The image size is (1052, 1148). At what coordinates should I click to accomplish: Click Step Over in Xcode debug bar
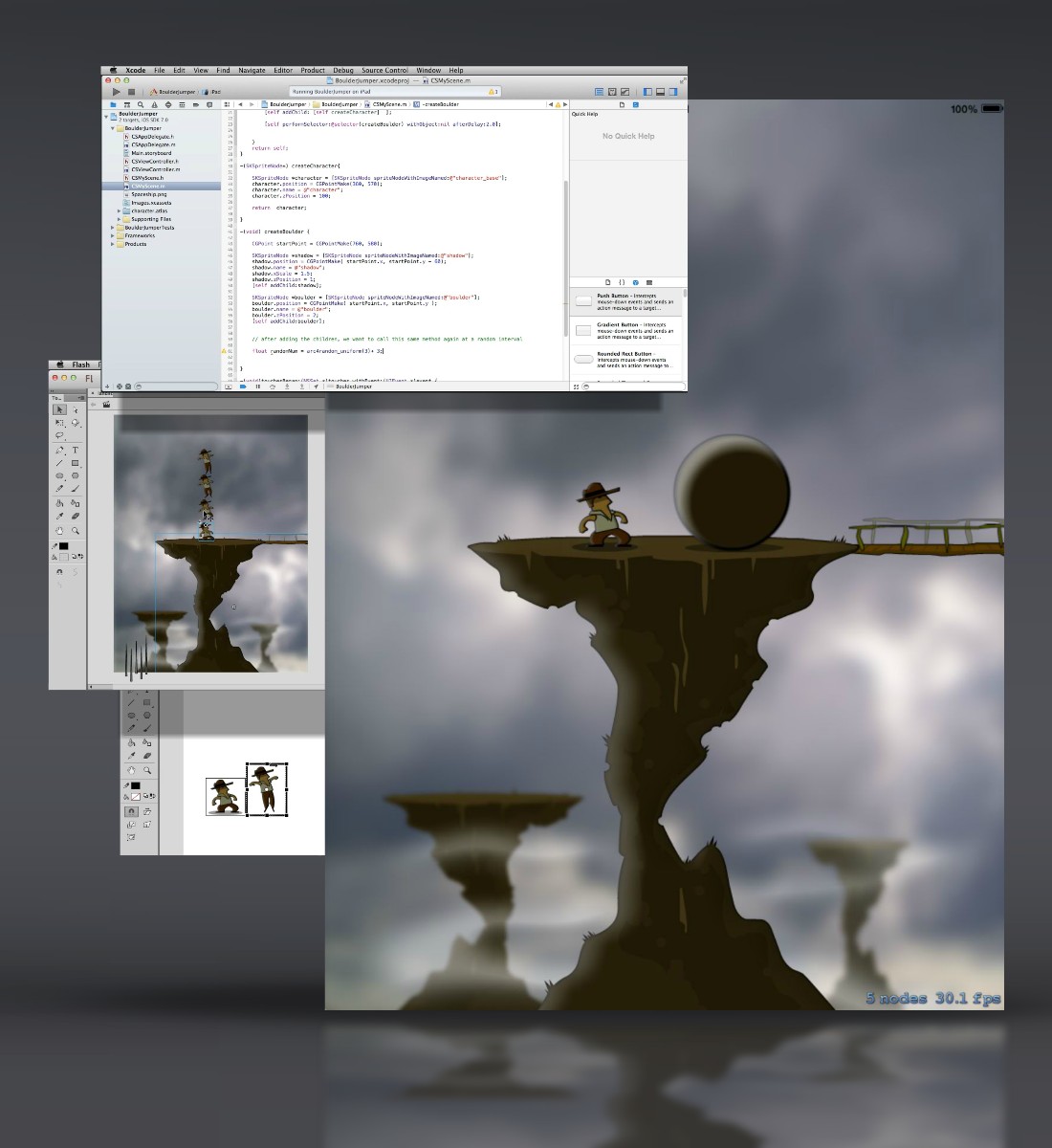point(272,386)
